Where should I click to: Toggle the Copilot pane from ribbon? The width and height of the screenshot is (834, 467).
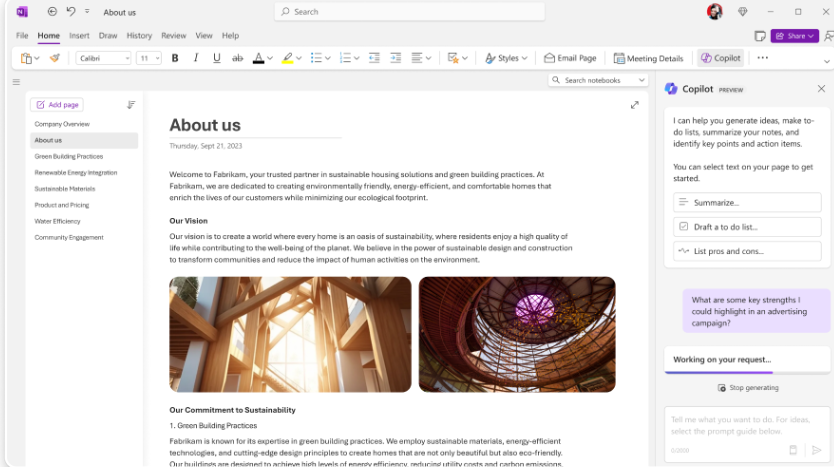pyautogui.click(x=721, y=58)
